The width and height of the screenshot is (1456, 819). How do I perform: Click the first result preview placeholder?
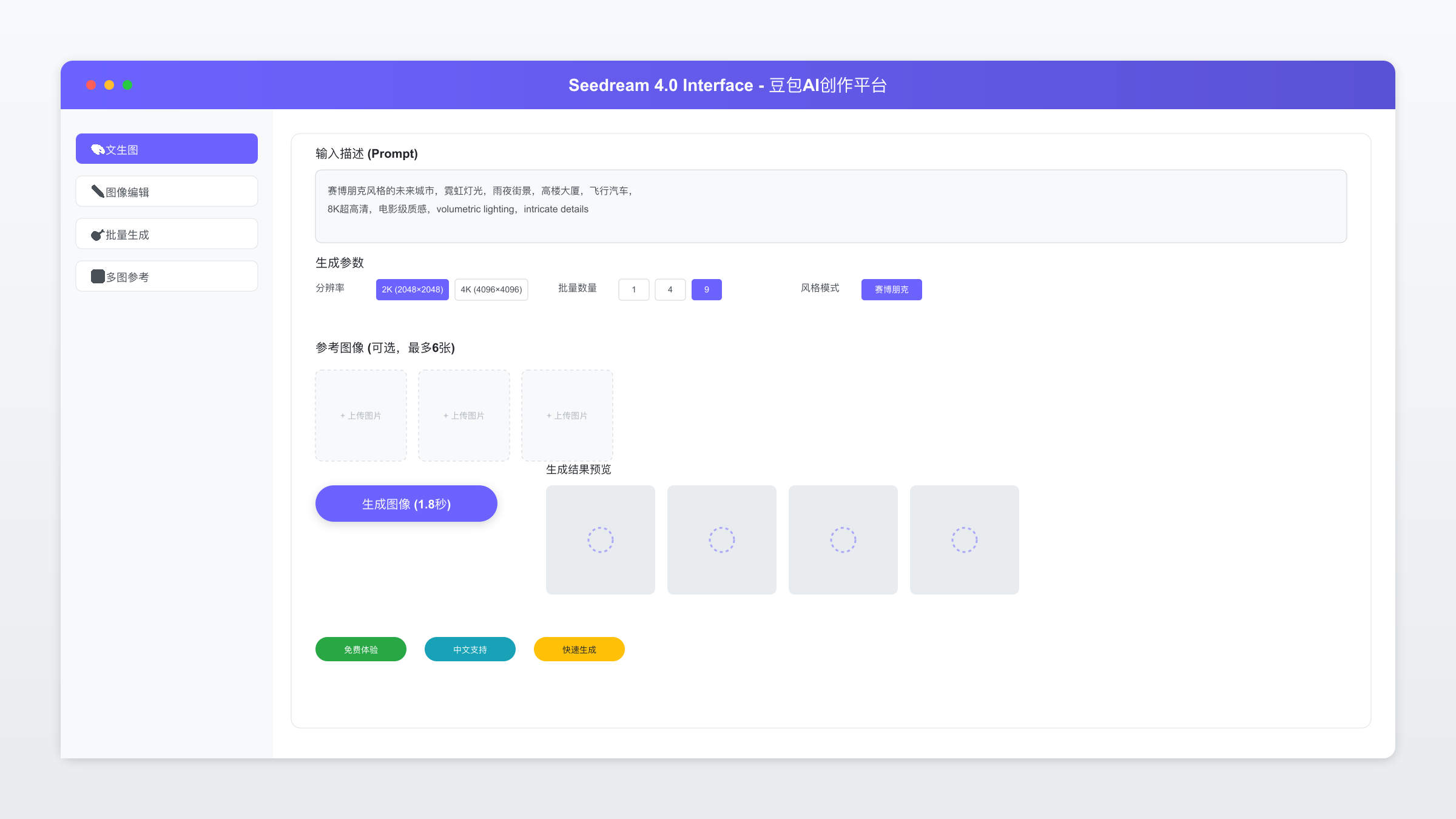601,540
